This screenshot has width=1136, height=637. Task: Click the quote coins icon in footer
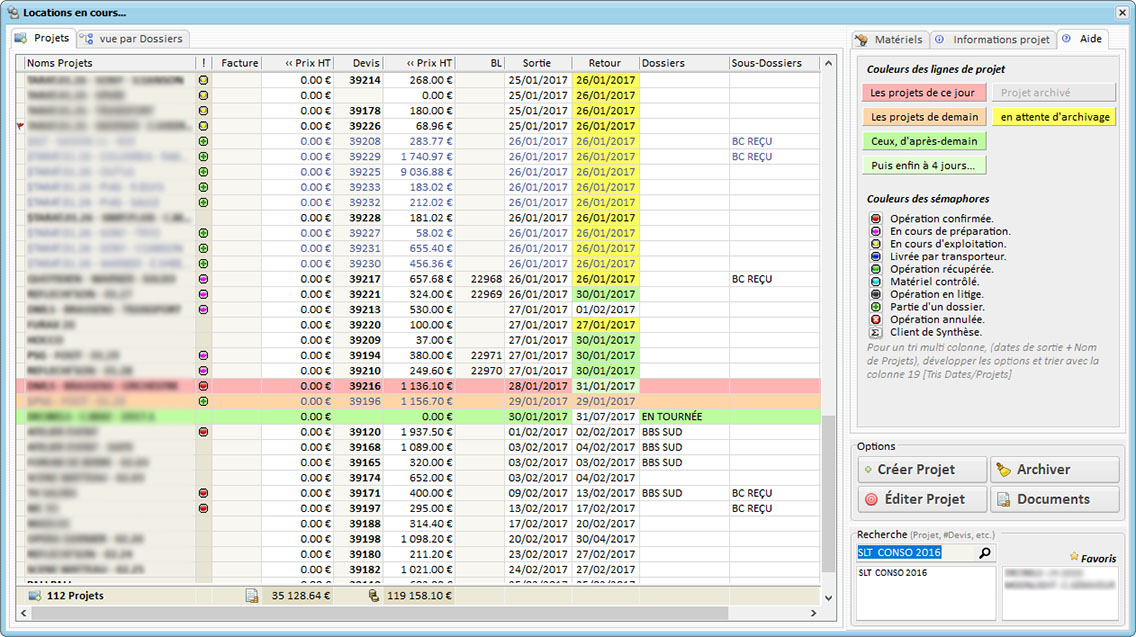click(x=374, y=596)
